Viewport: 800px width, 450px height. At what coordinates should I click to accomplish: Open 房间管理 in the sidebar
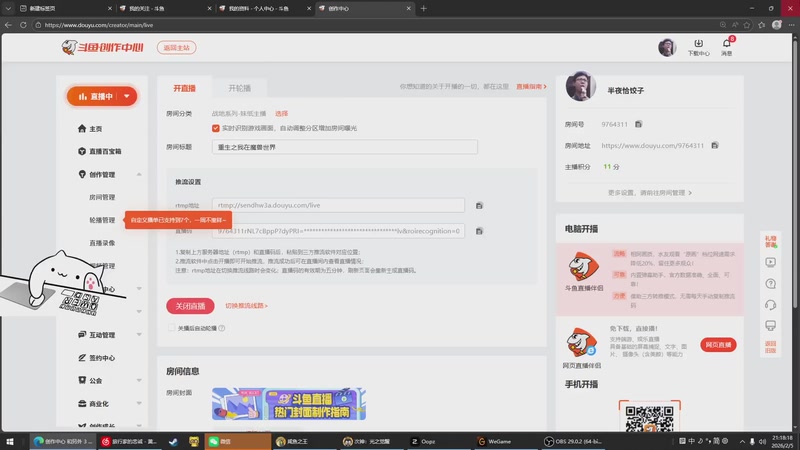[x=102, y=197]
